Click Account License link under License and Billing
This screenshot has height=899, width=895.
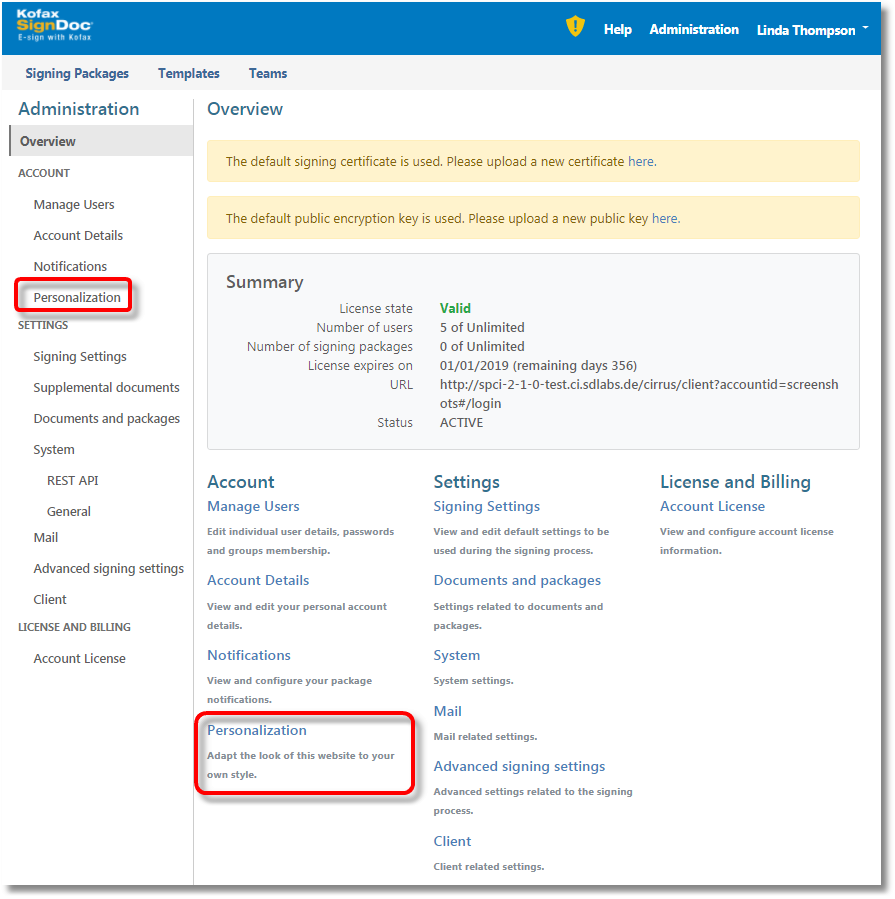712,506
